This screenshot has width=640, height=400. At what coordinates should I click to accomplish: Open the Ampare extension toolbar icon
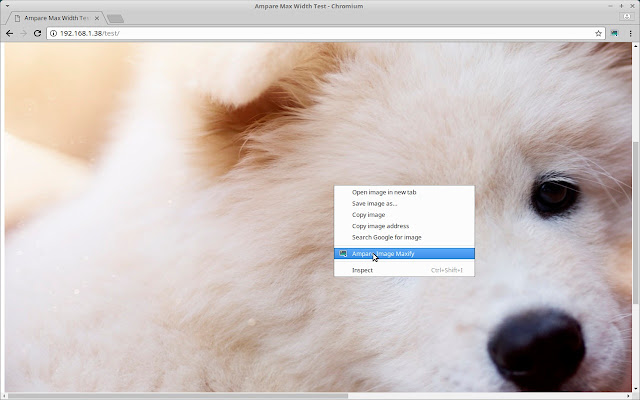click(614, 33)
